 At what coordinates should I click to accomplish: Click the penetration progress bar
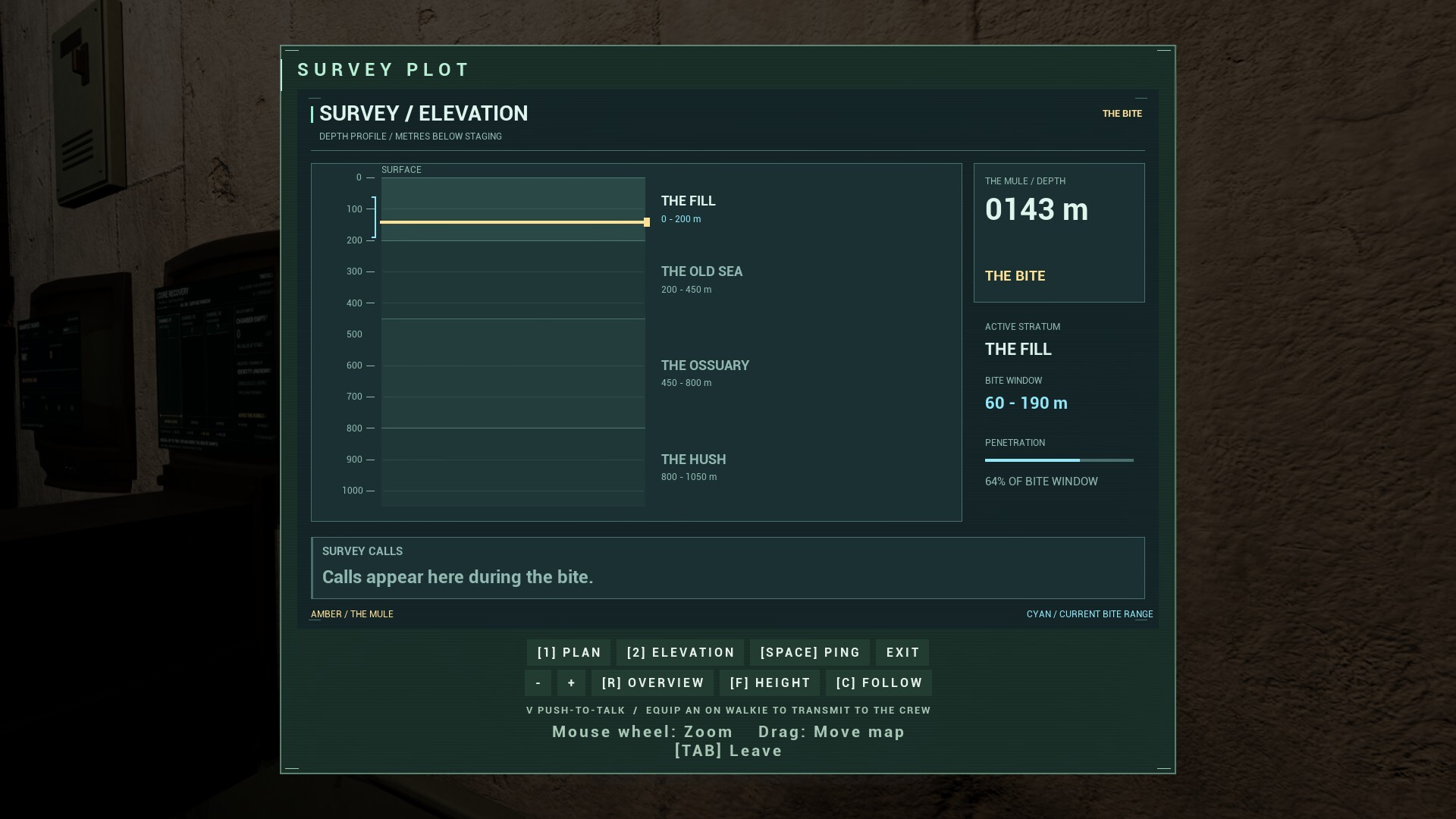[1059, 460]
